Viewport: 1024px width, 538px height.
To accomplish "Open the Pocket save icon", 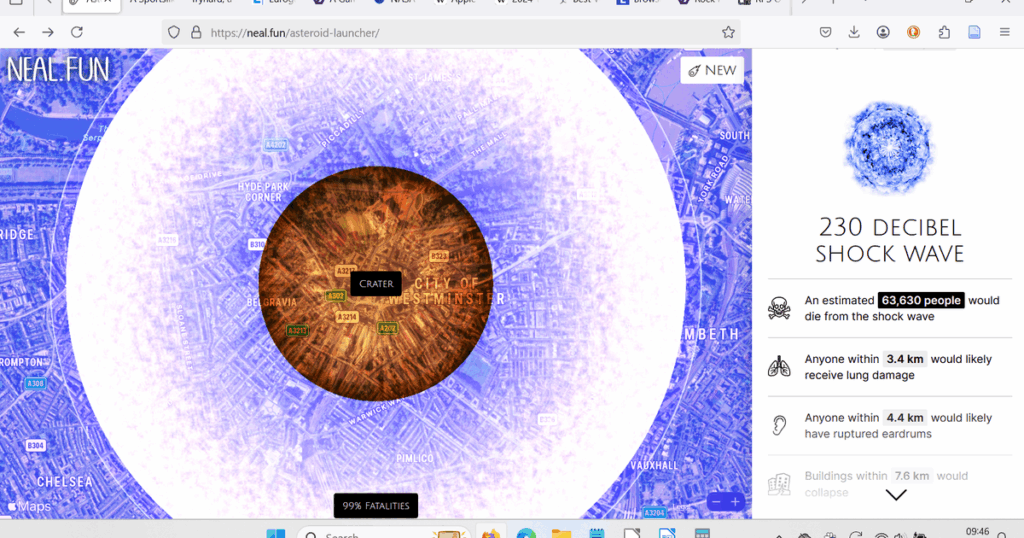I will coord(825,32).
